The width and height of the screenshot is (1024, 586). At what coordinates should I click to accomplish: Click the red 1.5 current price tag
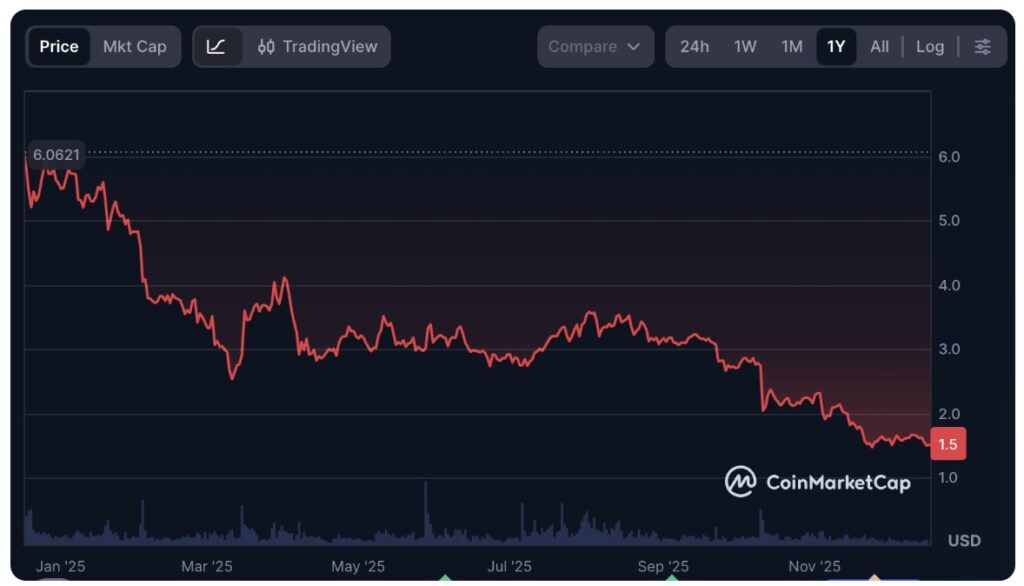pyautogui.click(x=947, y=443)
